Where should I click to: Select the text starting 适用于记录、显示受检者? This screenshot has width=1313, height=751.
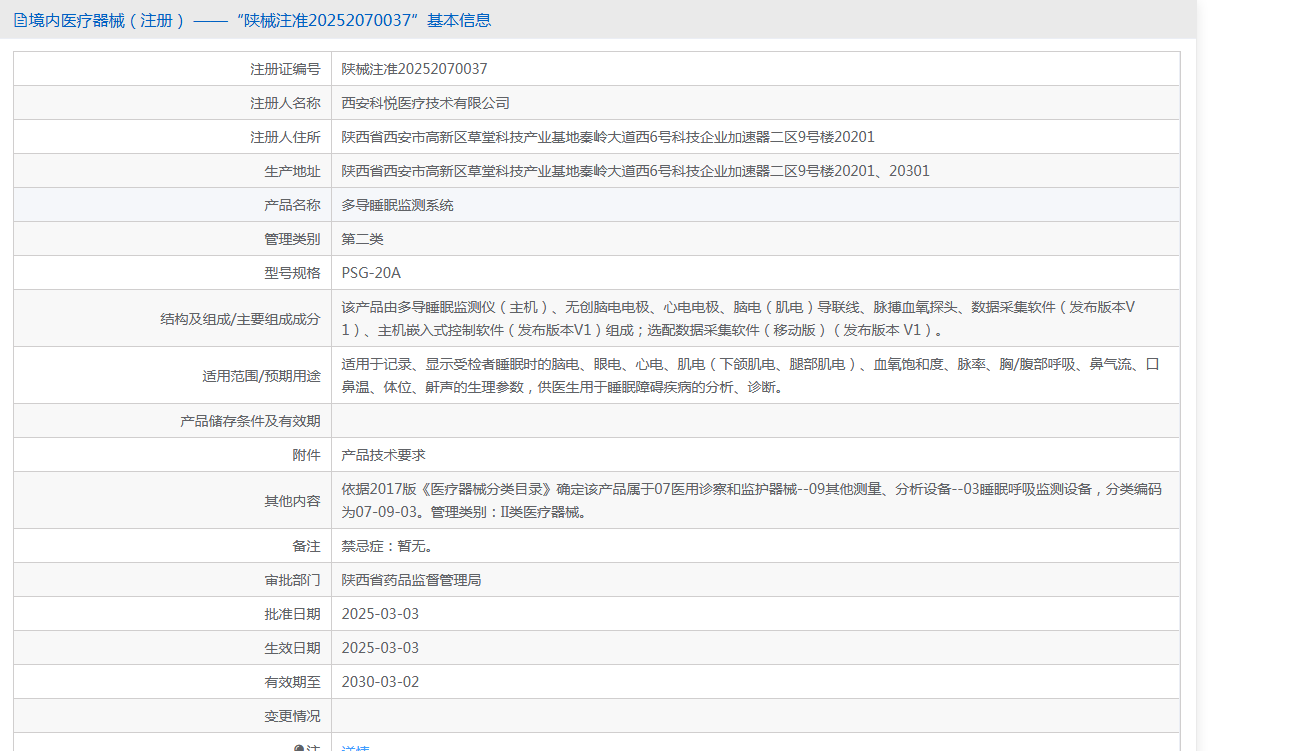click(751, 376)
